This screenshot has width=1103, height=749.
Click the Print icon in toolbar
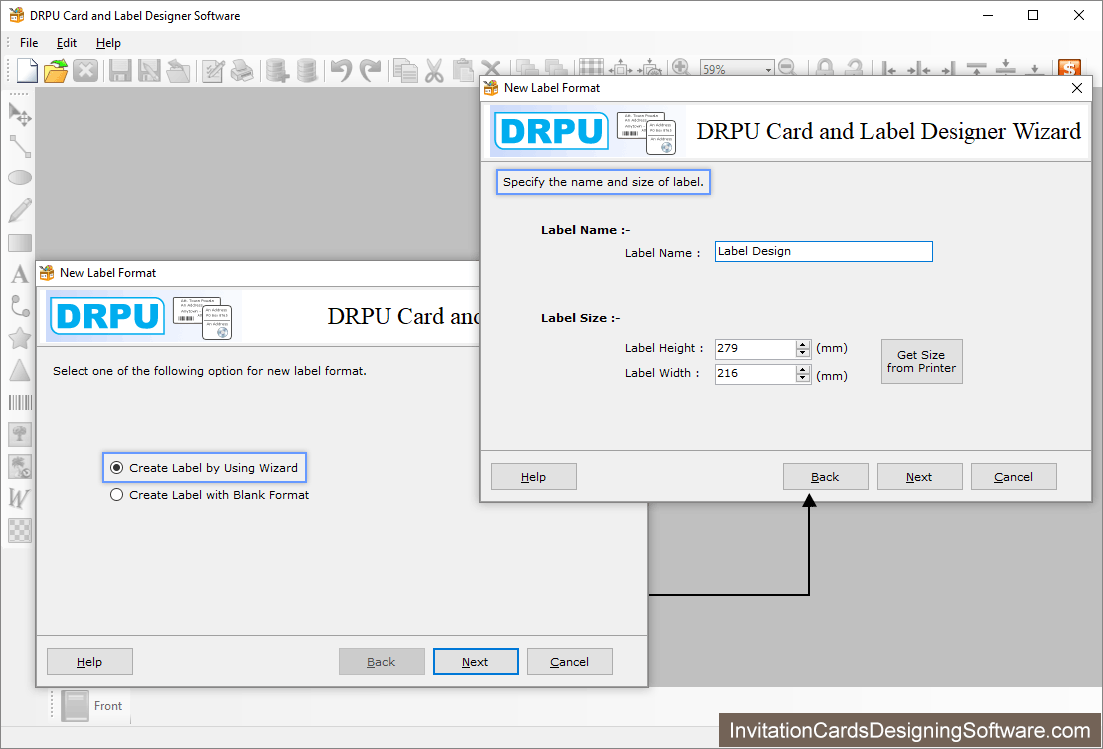242,70
